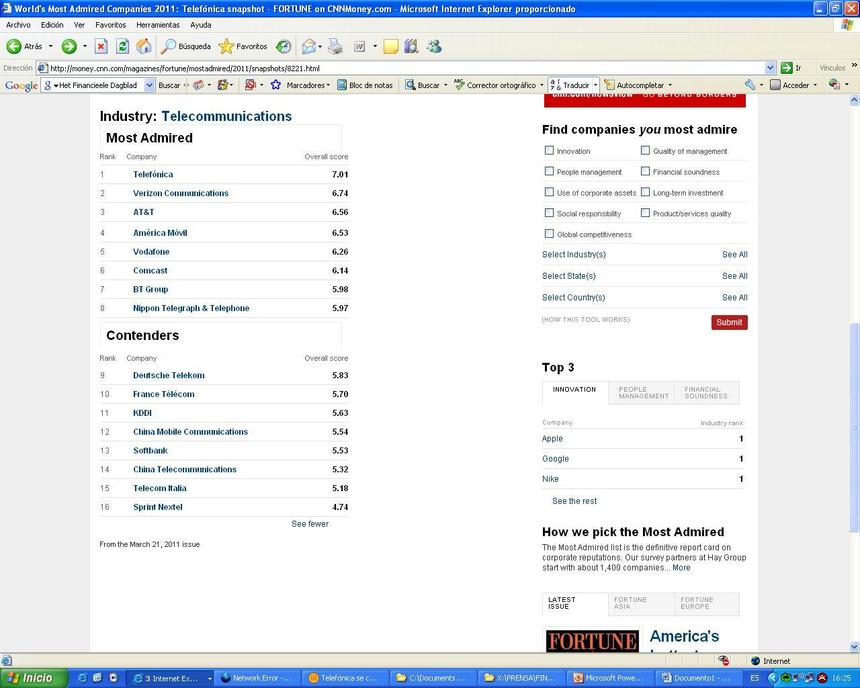860x688 pixels.
Task: Open the Herramientas menu
Action: (x=157, y=24)
